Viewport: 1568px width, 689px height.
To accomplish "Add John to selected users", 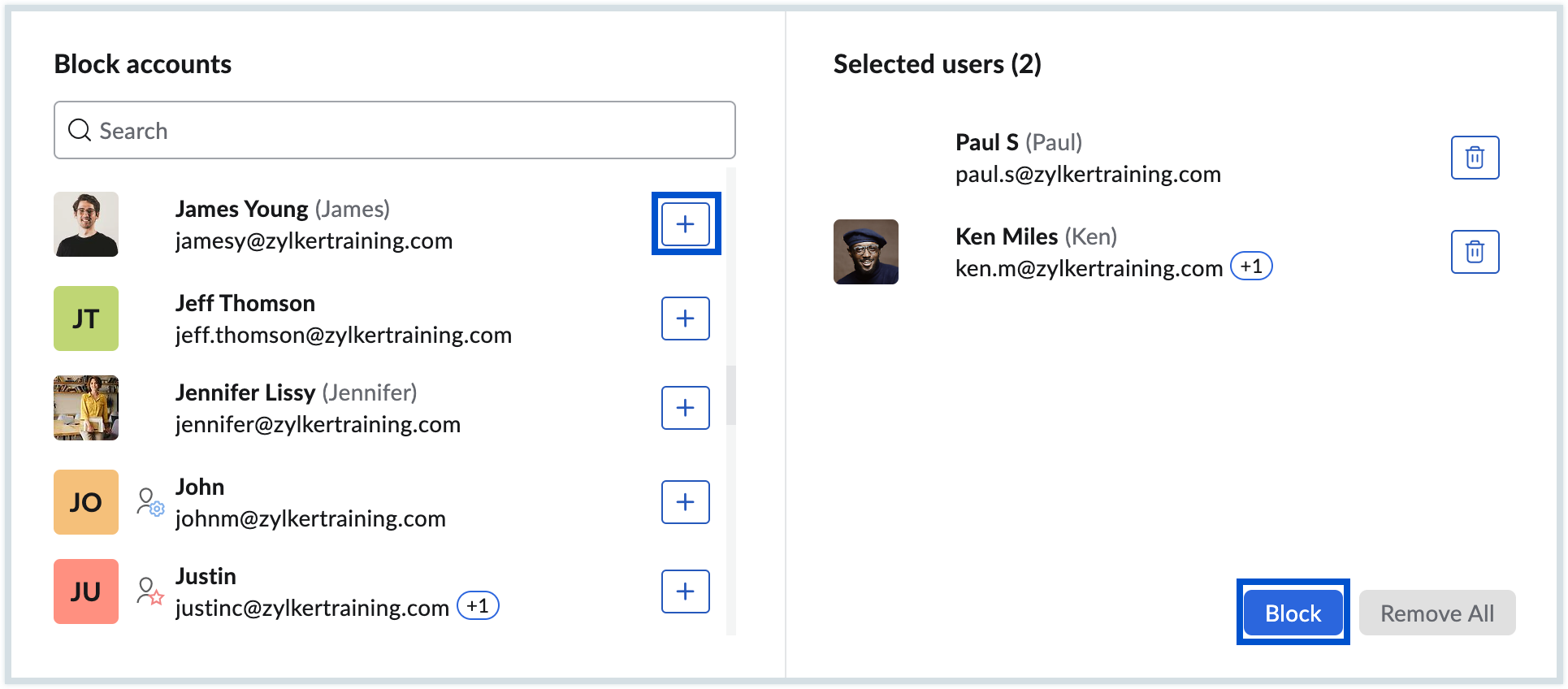I will pos(685,502).
